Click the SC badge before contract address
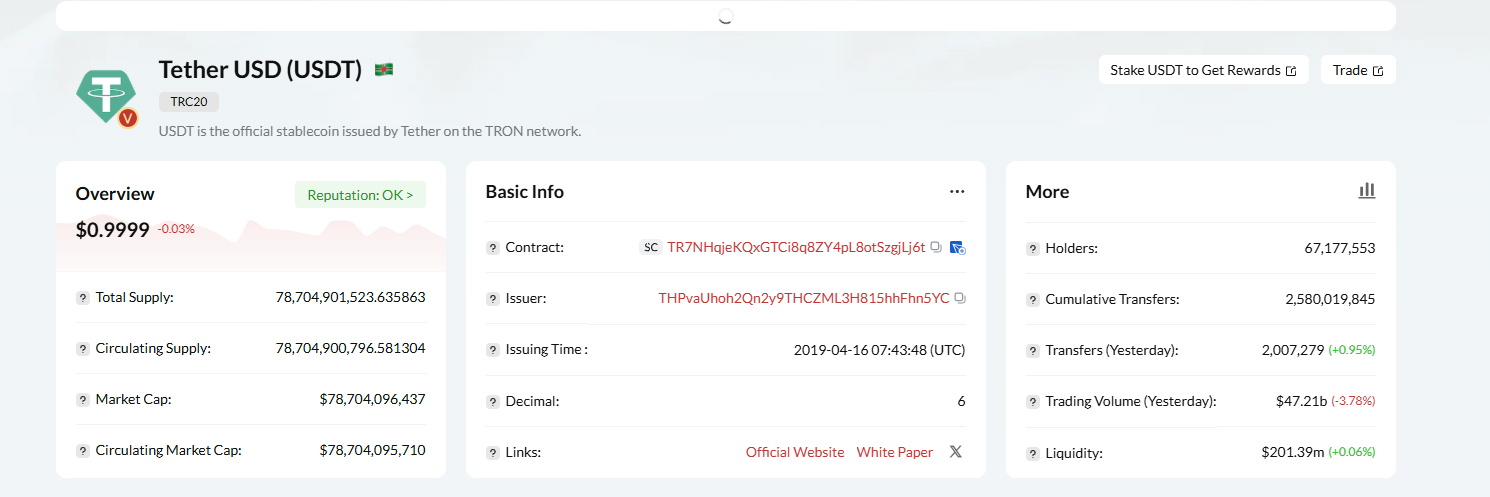 click(x=651, y=247)
